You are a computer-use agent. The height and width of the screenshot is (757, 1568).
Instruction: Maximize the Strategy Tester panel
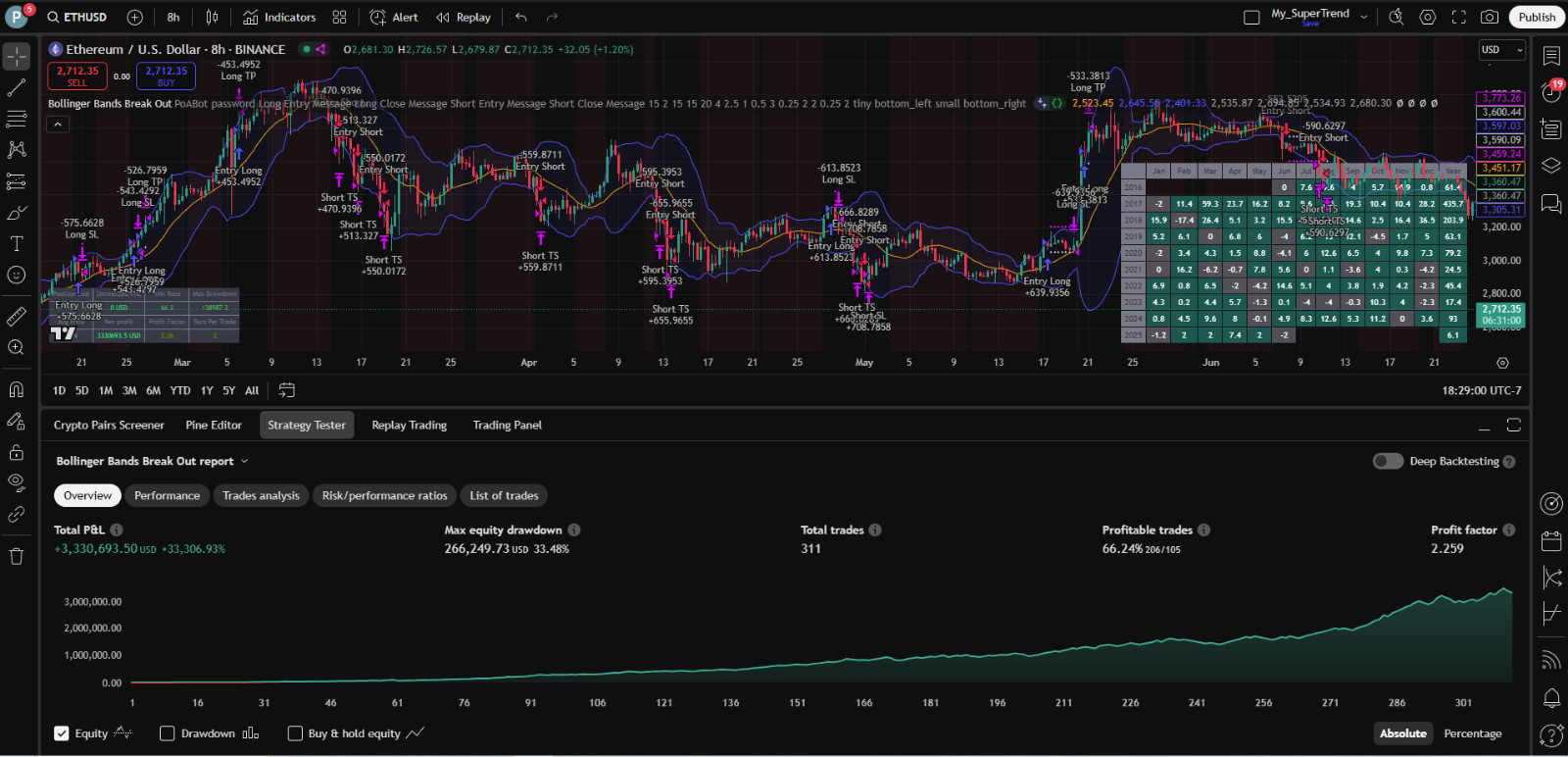click(1514, 426)
